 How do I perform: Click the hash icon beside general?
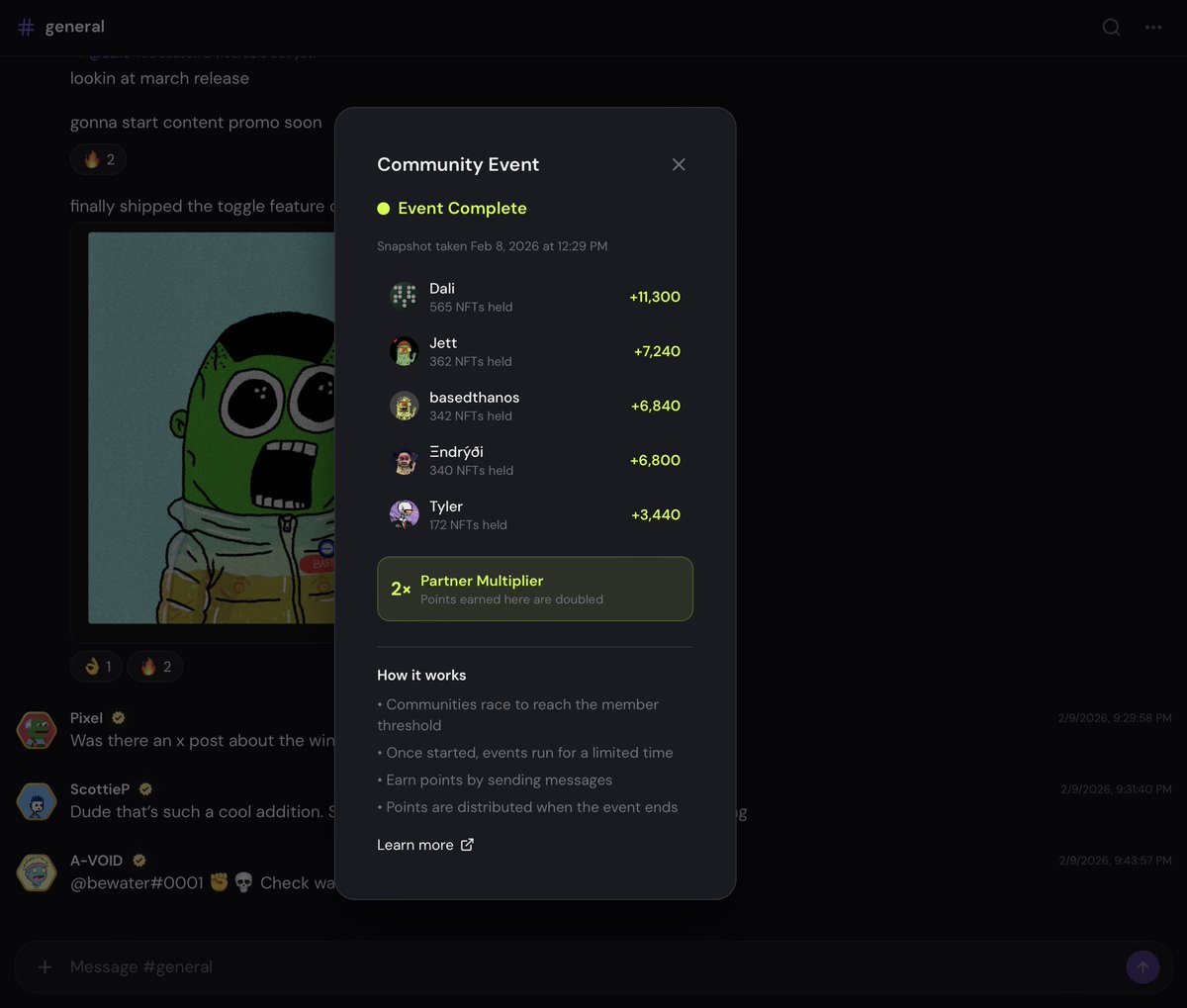(x=27, y=27)
